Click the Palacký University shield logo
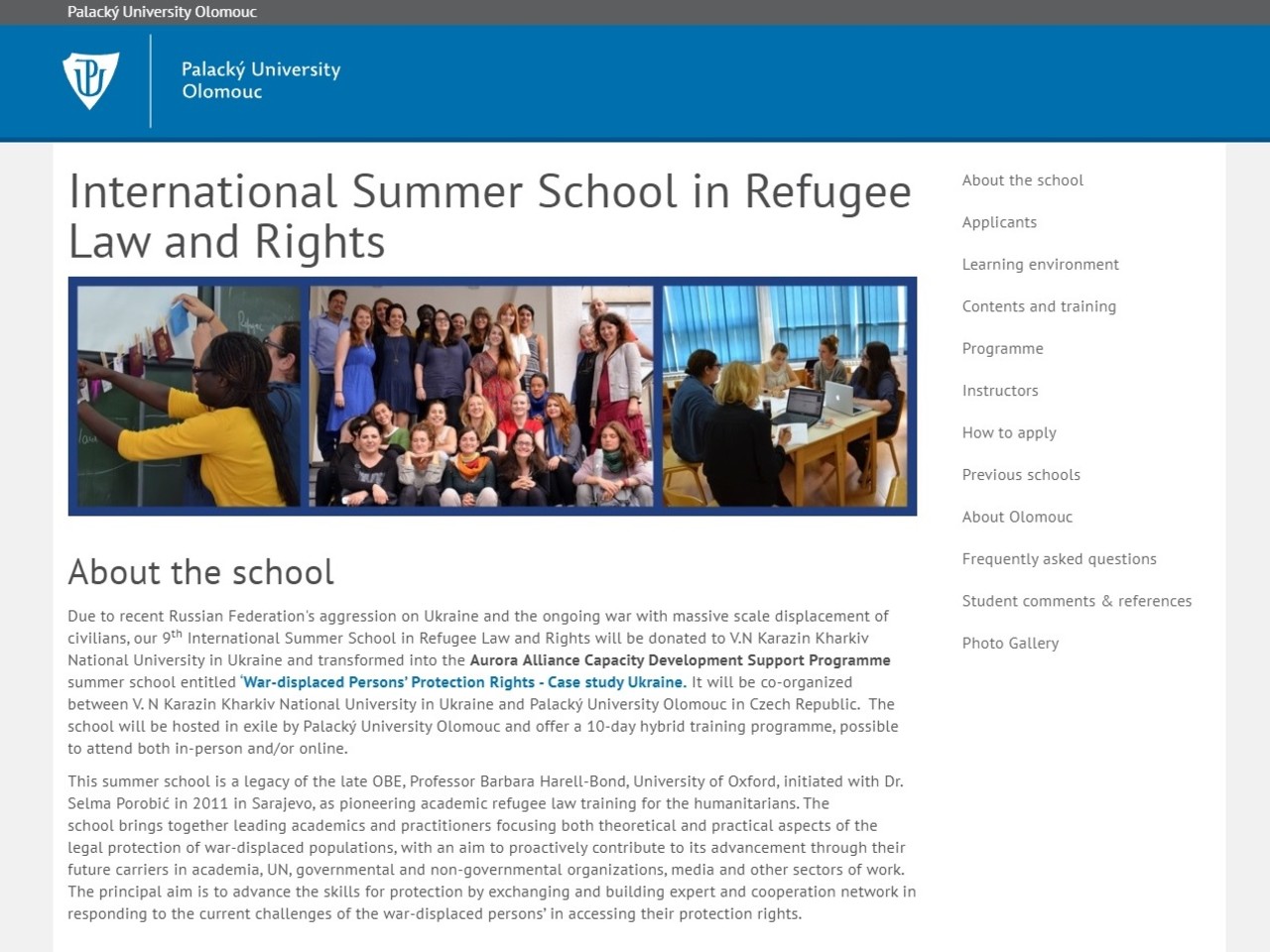The width and height of the screenshot is (1270, 952). (x=90, y=80)
